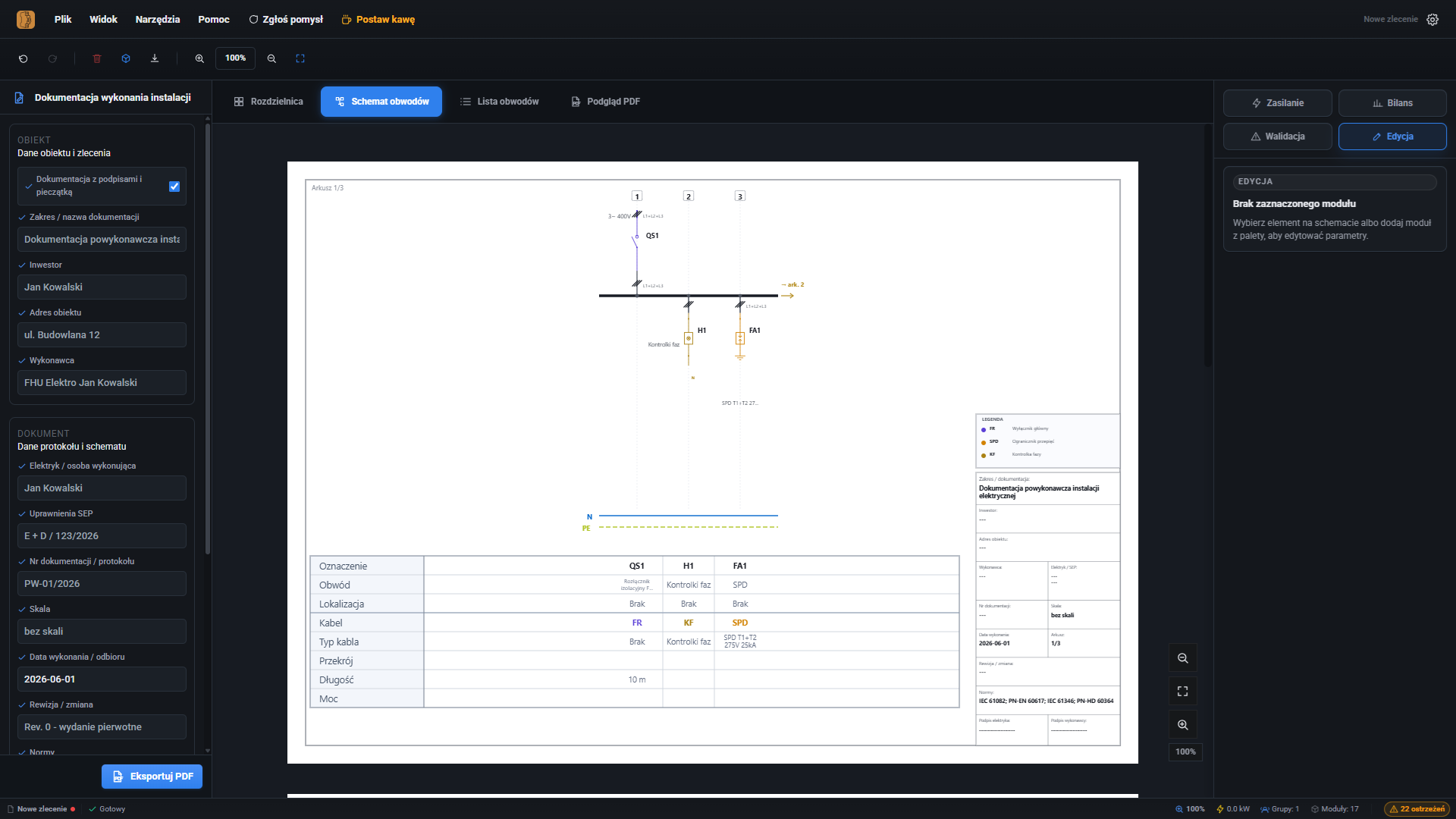Select the QS1 switch symbol on schematic
This screenshot has width=1456, height=819.
click(636, 240)
